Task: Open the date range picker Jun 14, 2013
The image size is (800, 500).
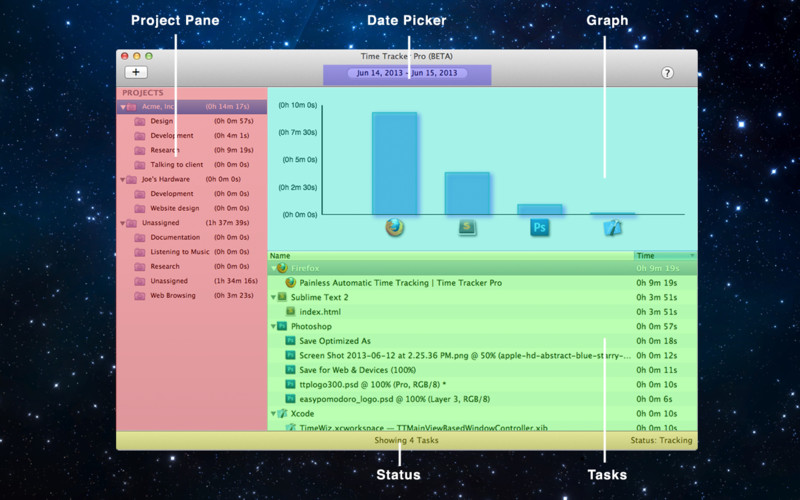Action: pos(407,73)
